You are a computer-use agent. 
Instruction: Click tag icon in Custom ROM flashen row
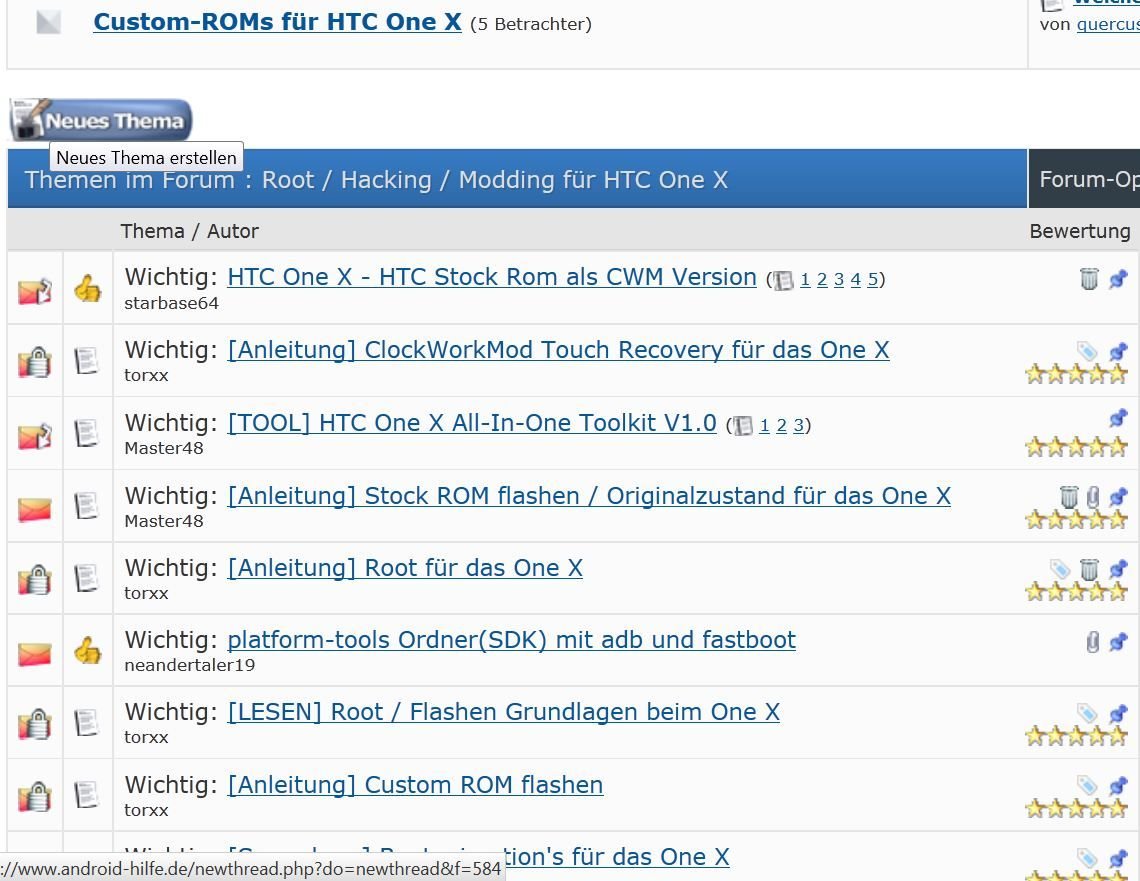pos(1087,785)
